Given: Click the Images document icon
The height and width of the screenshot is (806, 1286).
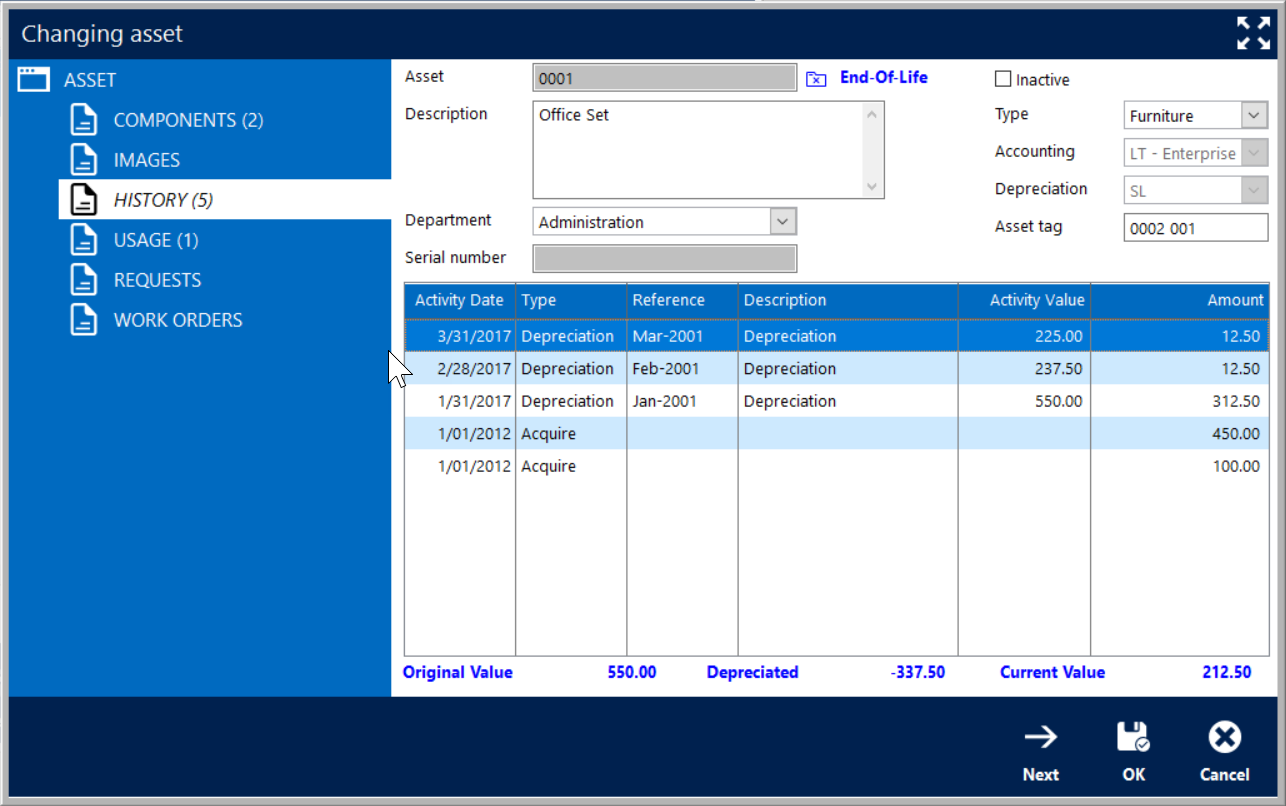Looking at the screenshot, I should [84, 160].
